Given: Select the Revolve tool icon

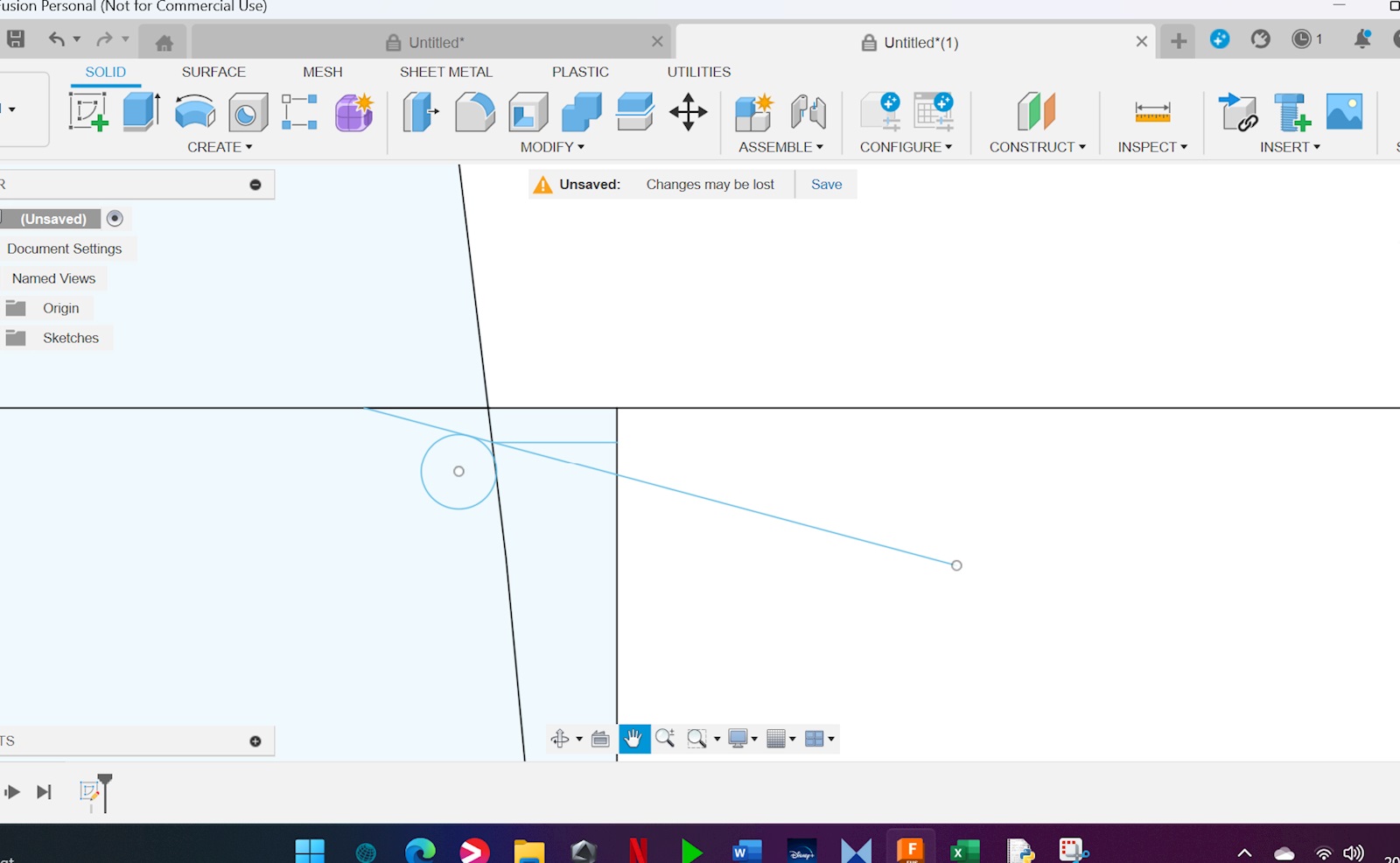Looking at the screenshot, I should 194,112.
